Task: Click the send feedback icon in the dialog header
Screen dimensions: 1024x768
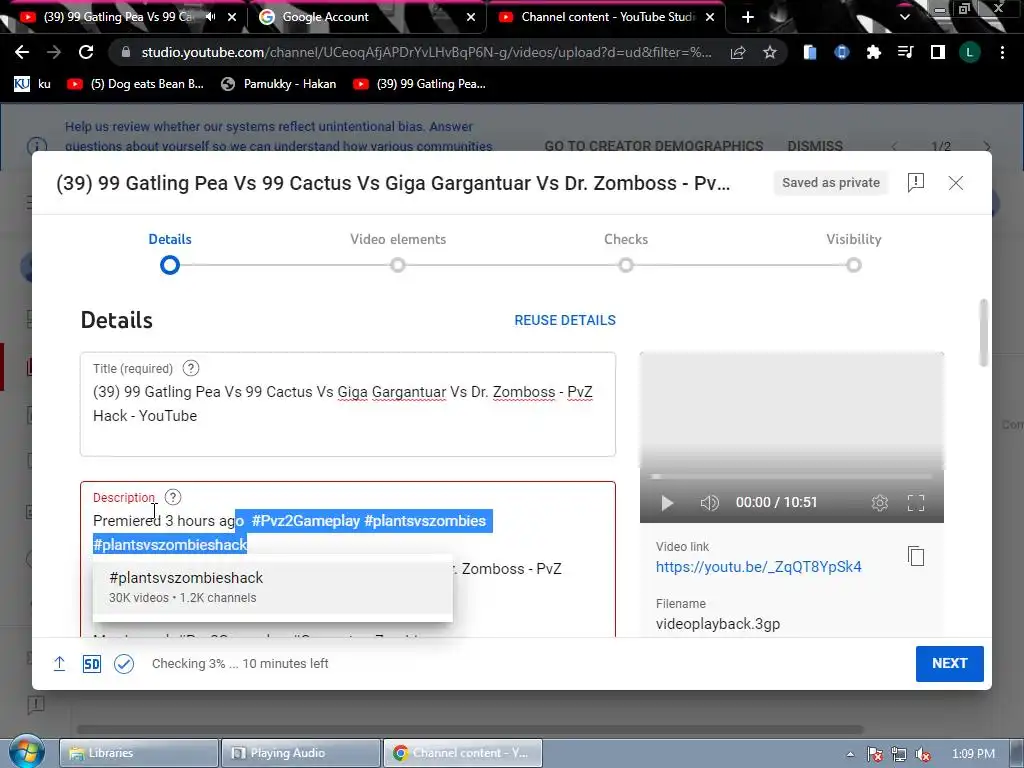Action: point(916,182)
